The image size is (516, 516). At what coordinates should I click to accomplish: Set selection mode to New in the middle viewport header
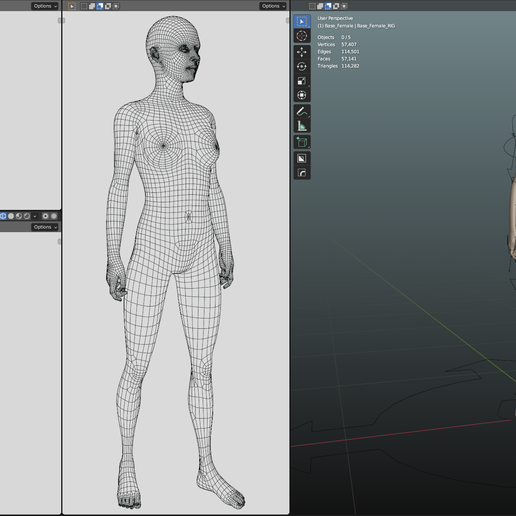click(84, 6)
